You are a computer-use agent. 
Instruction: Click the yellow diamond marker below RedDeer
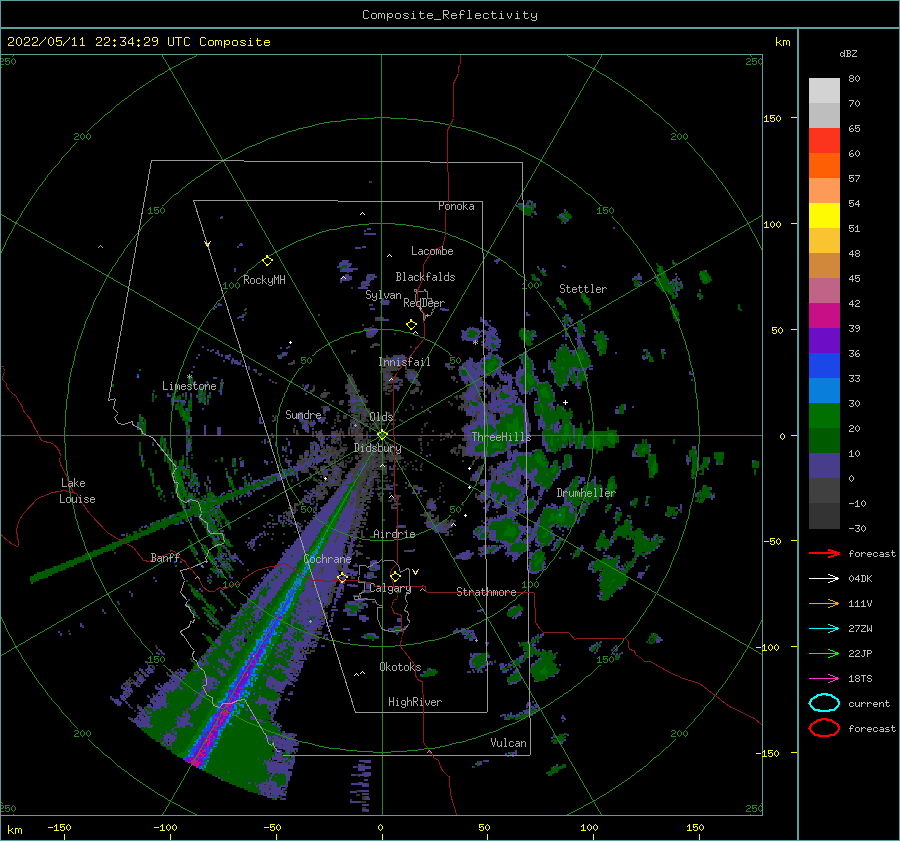412,325
